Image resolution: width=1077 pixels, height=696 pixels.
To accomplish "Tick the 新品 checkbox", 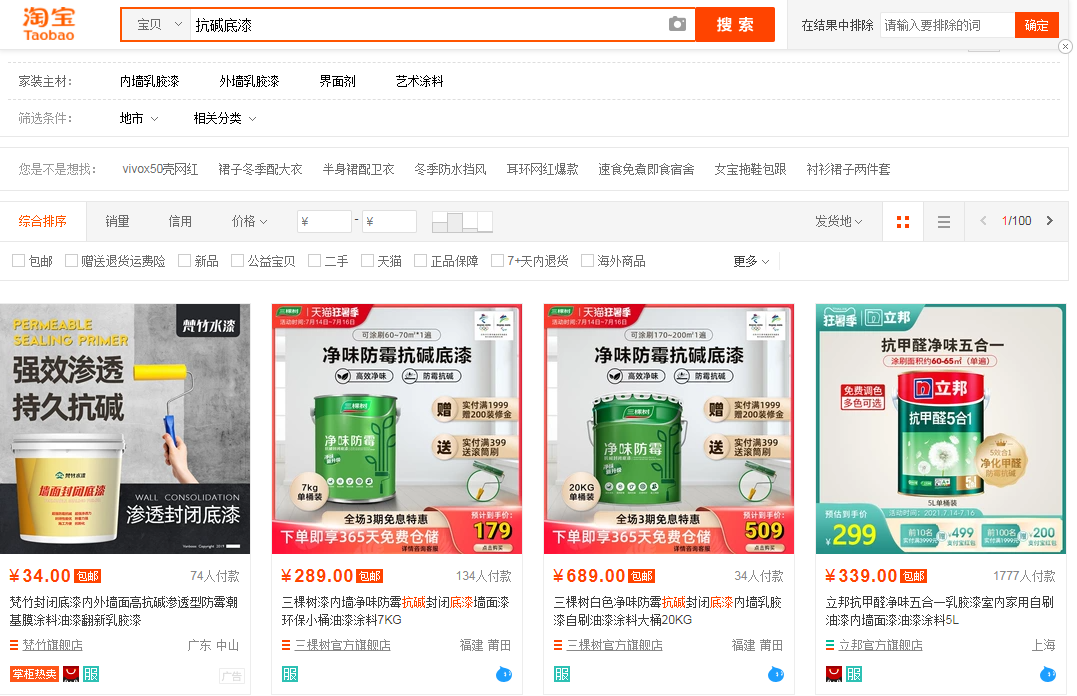I will [x=184, y=261].
